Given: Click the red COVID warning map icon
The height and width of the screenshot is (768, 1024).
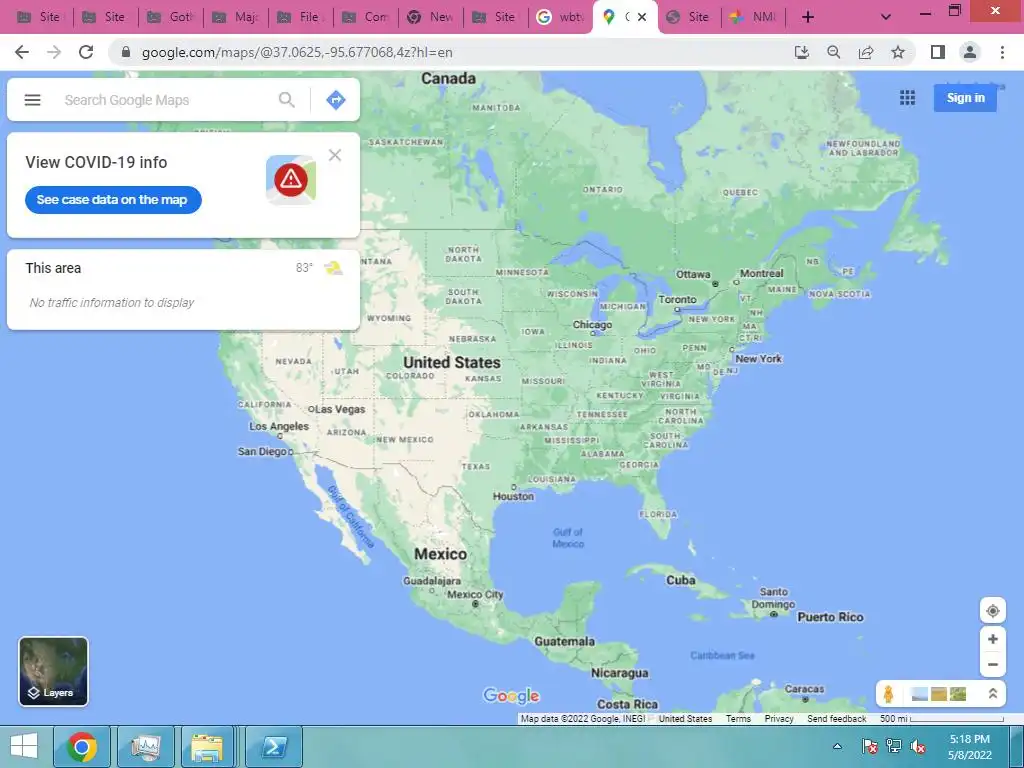Looking at the screenshot, I should click(291, 179).
